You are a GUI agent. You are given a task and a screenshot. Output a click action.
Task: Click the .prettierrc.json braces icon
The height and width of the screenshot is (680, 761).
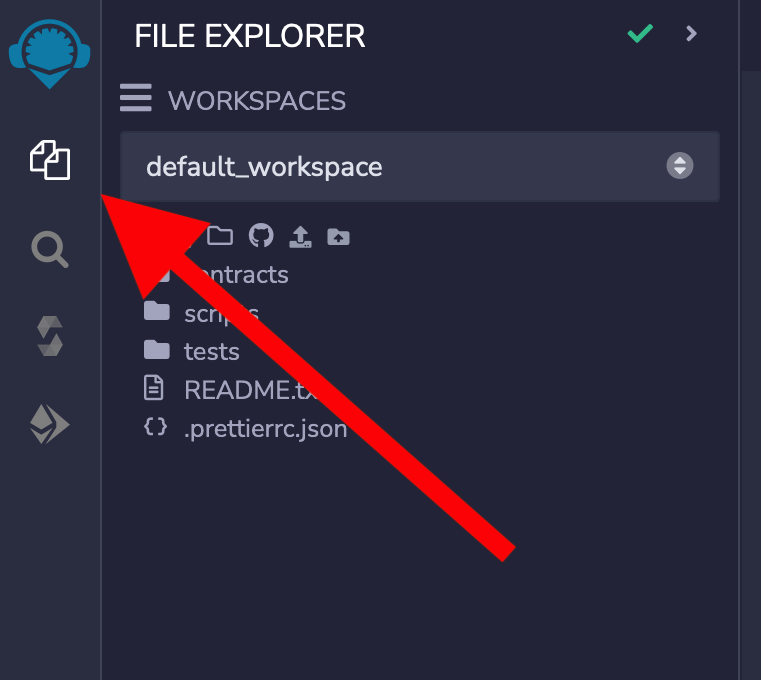[156, 427]
